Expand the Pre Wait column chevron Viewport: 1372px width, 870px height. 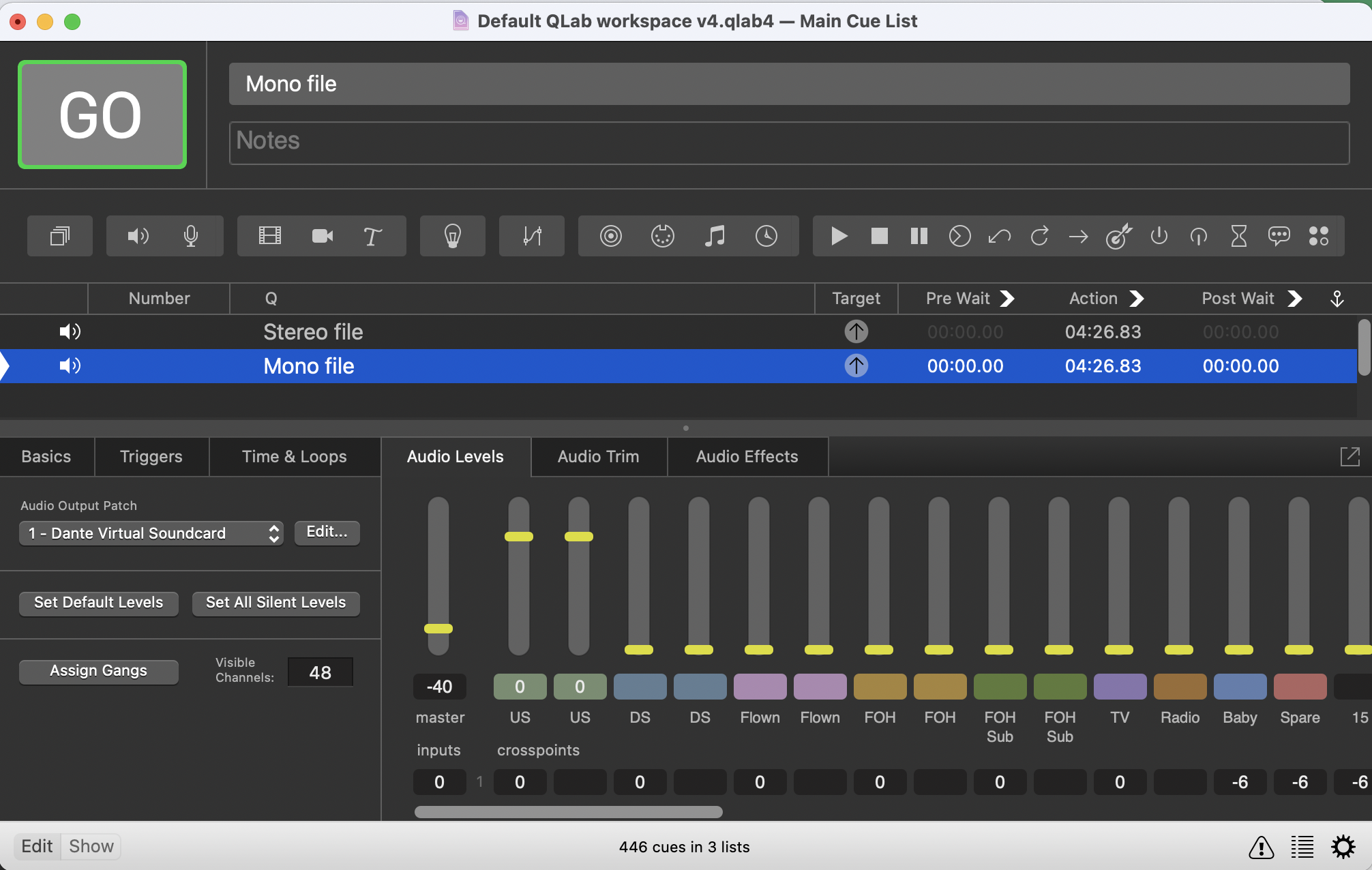click(x=1009, y=298)
